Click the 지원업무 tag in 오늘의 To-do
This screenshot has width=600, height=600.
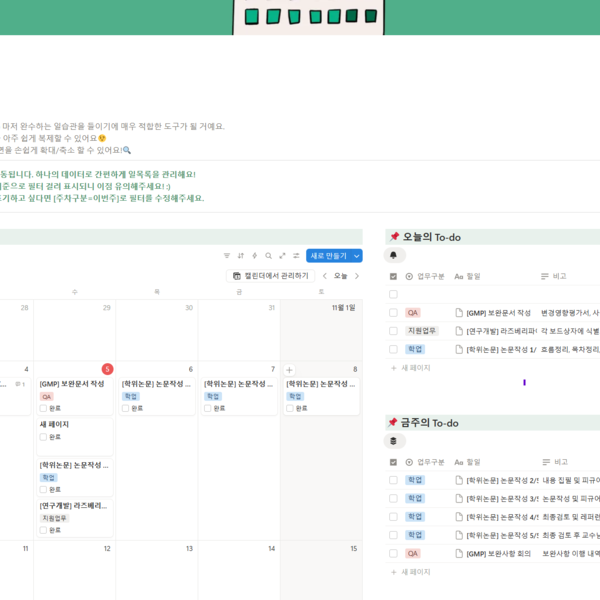422,331
